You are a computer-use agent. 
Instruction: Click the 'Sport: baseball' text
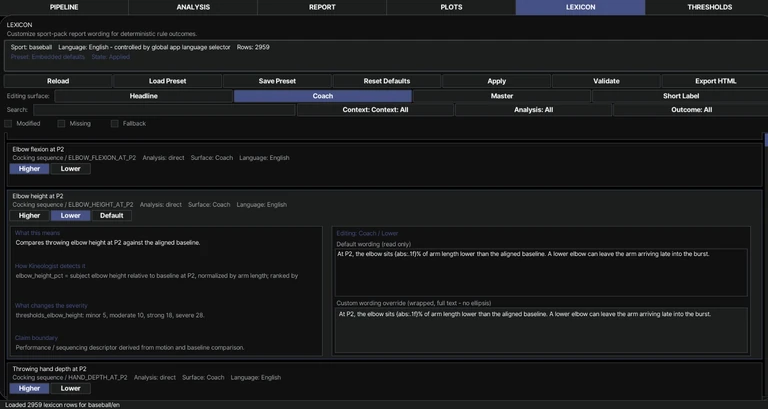click(x=31, y=48)
